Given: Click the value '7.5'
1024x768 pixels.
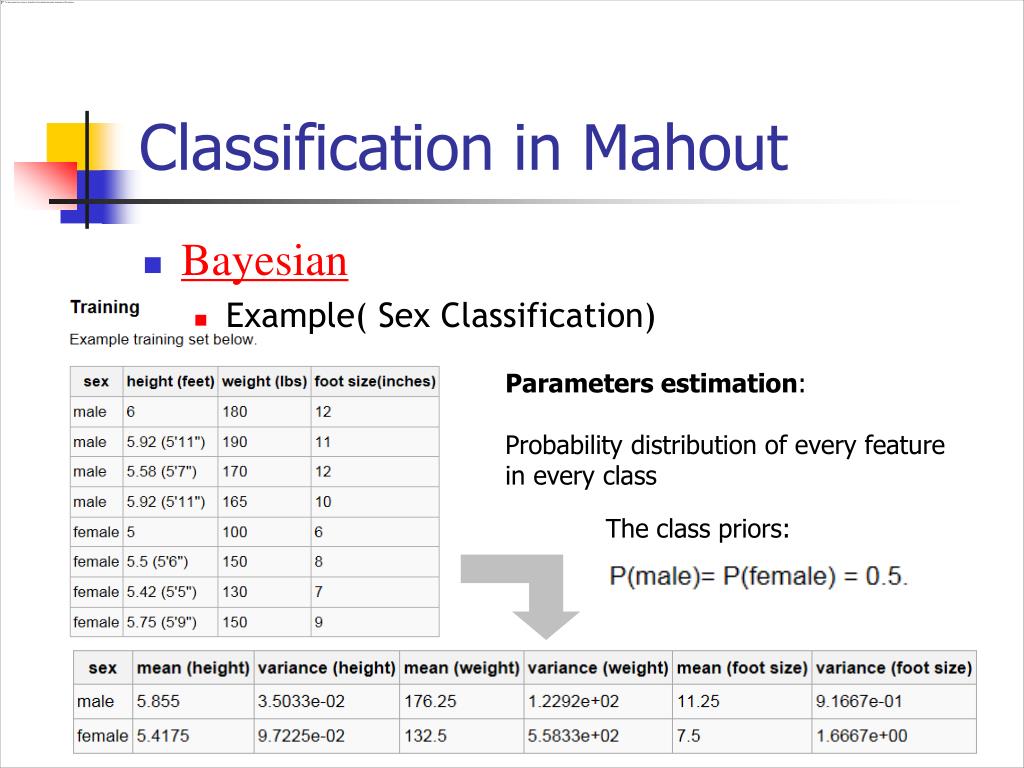Looking at the screenshot, I should point(742,736).
